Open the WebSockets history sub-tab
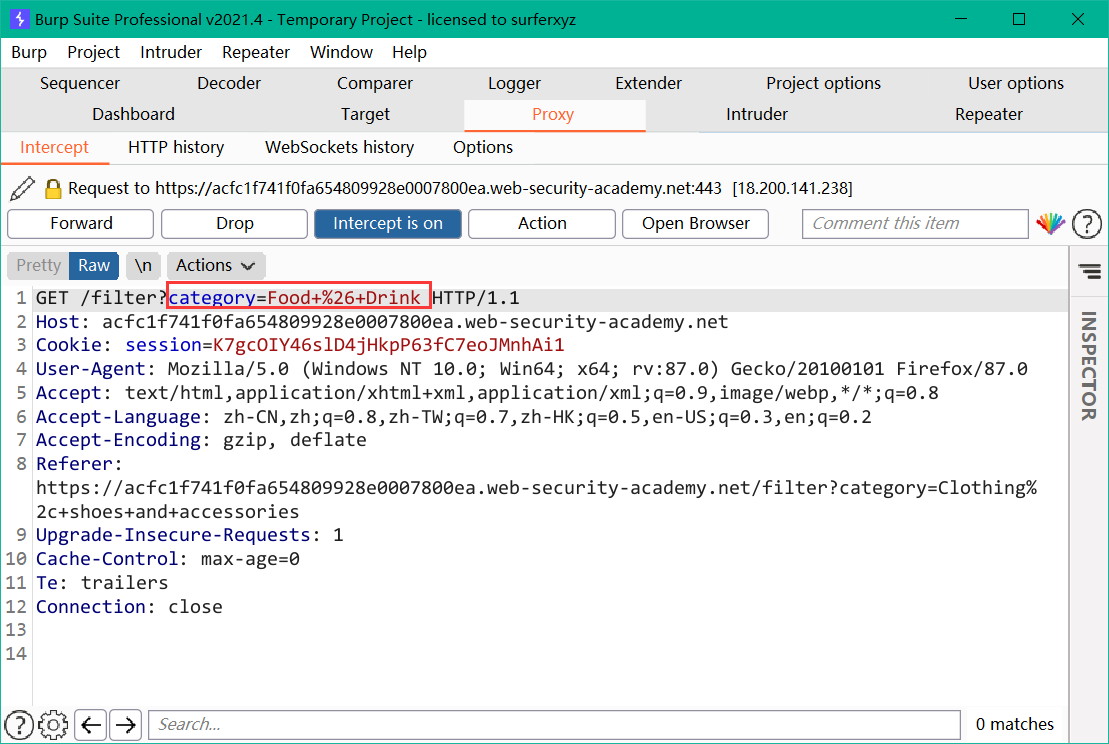The width and height of the screenshot is (1109, 744). pos(339,147)
